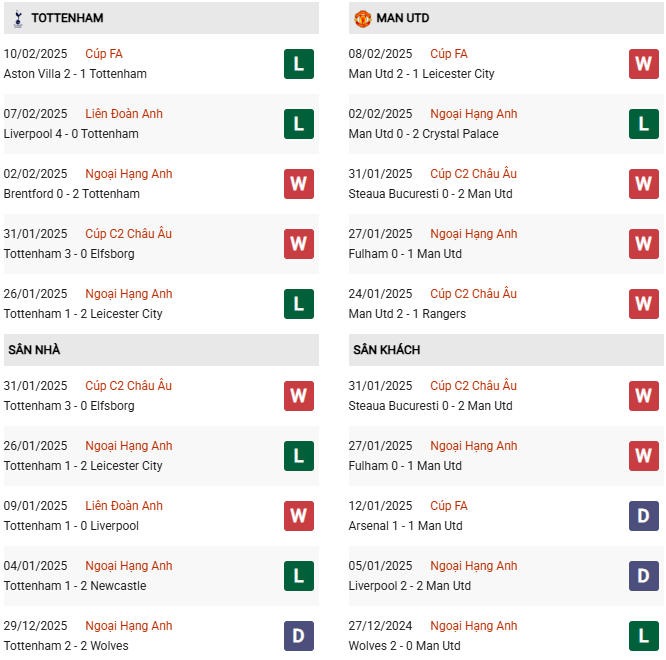Viewport: 666px width, 660px height.
Task: Click the L badge for Aston Villa 2-1 Tottenham
Action: point(298,64)
